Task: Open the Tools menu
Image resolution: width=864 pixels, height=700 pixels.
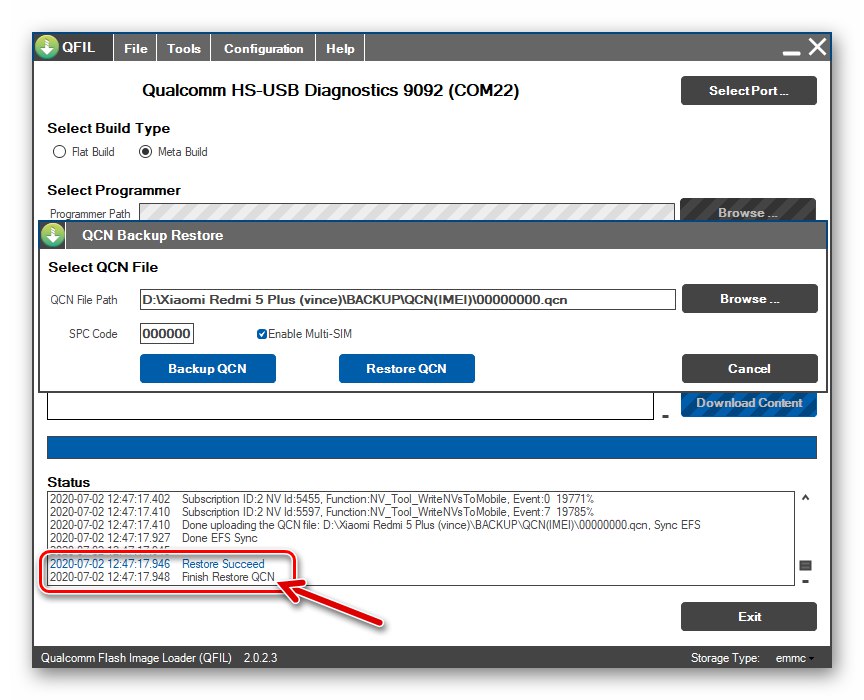Action: [x=184, y=49]
